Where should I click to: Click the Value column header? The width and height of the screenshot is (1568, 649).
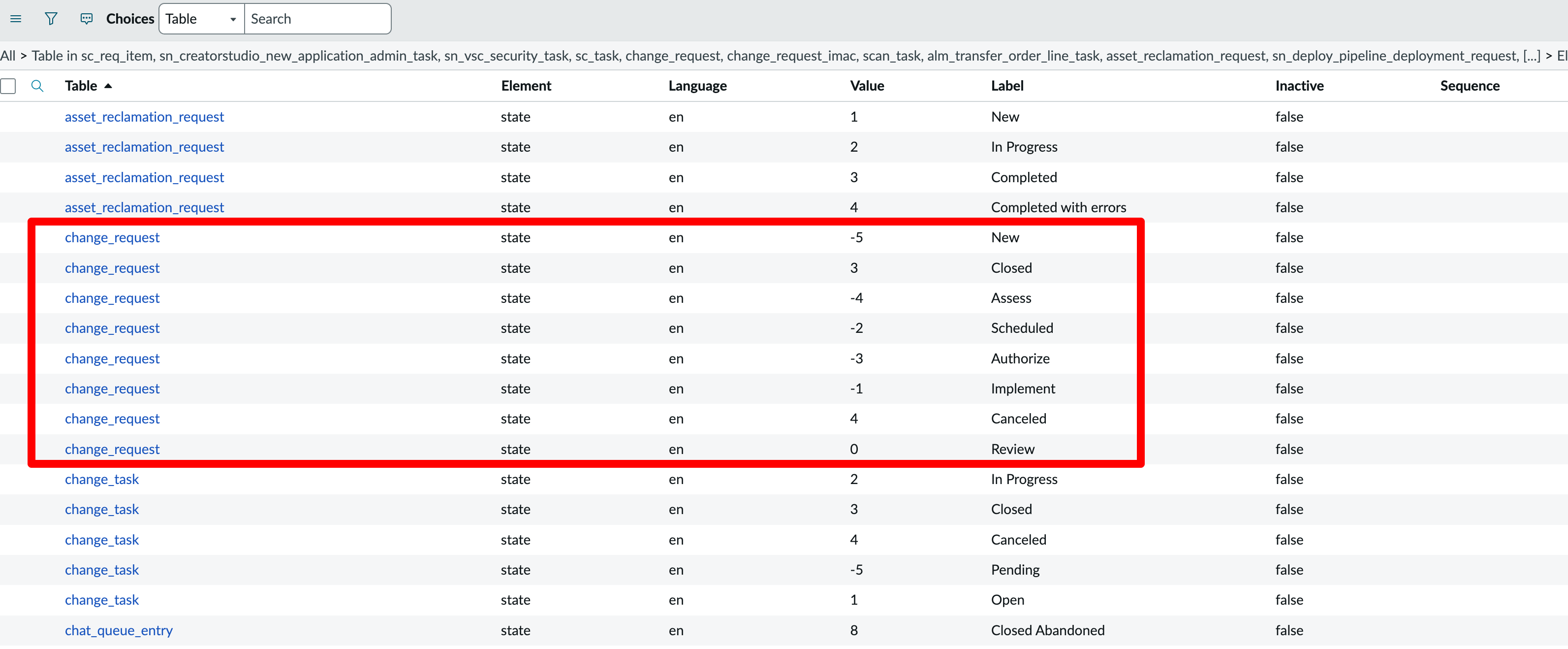(x=866, y=86)
